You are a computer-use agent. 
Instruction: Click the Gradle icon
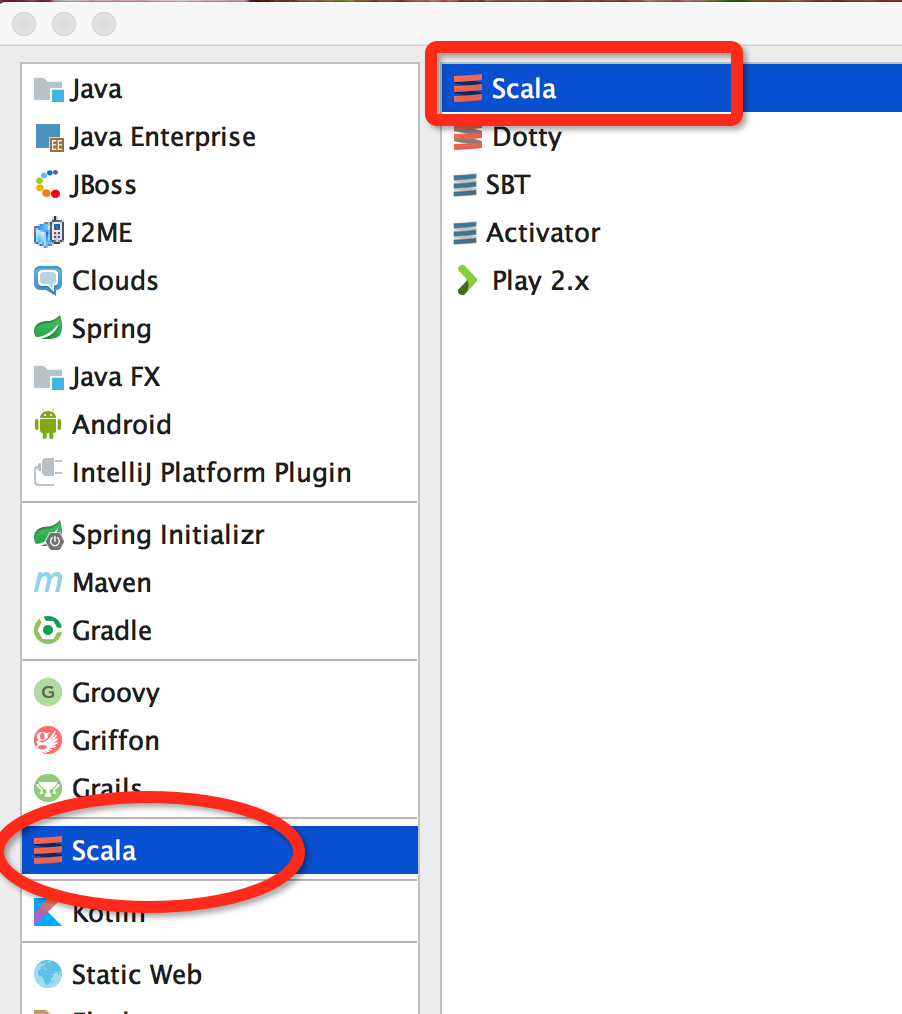point(47,630)
